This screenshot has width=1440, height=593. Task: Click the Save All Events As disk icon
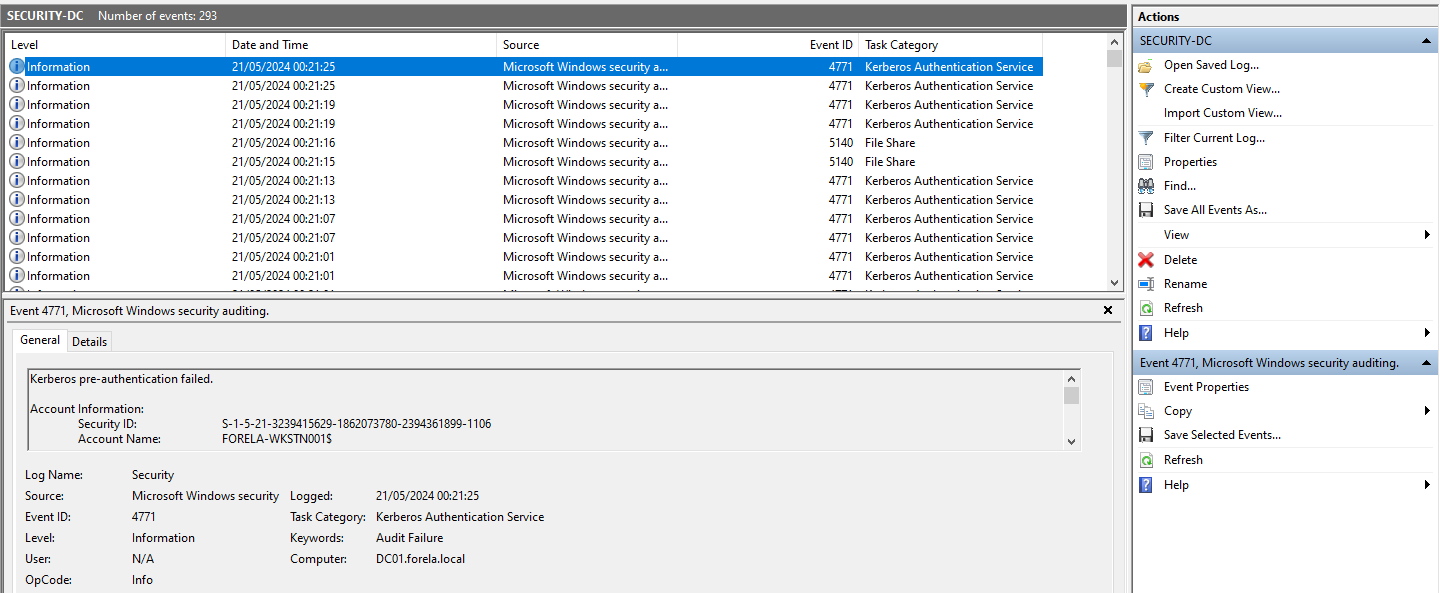click(x=1146, y=210)
